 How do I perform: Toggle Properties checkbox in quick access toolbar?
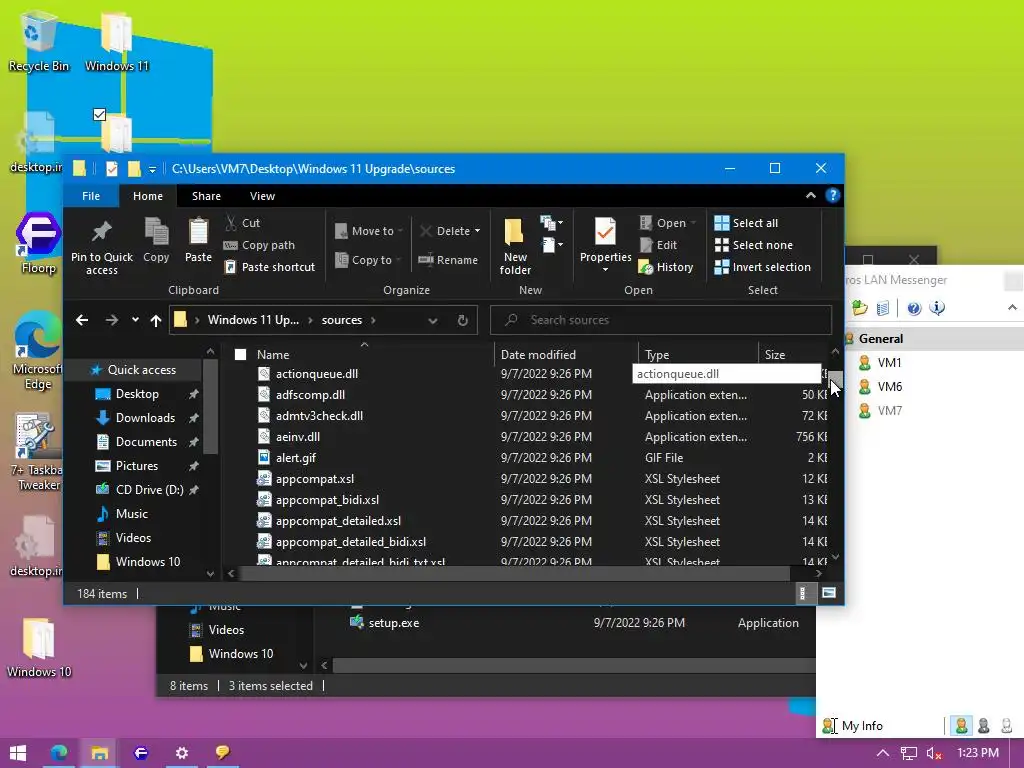click(x=112, y=168)
